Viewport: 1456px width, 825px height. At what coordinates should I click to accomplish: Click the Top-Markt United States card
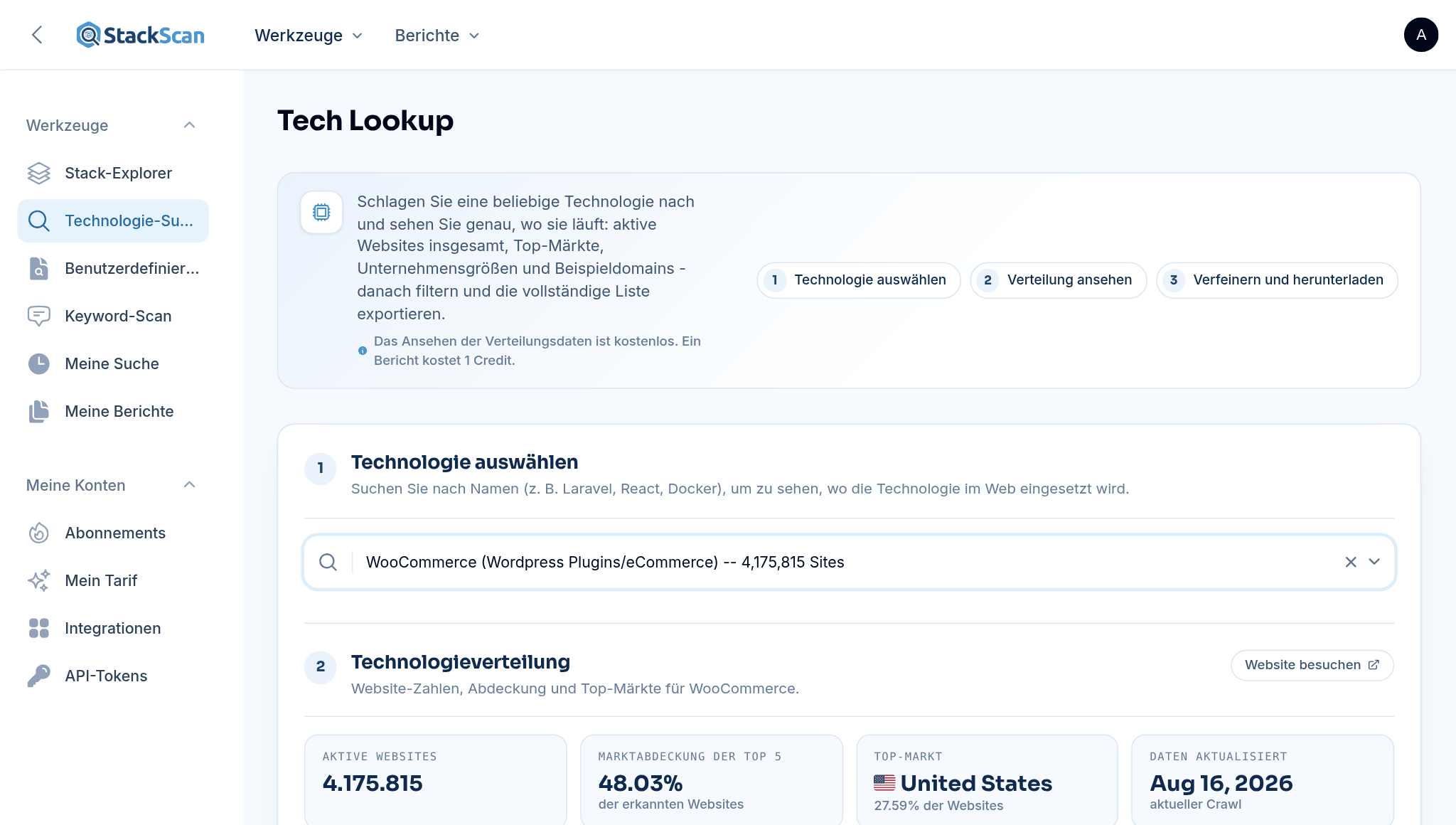(987, 779)
